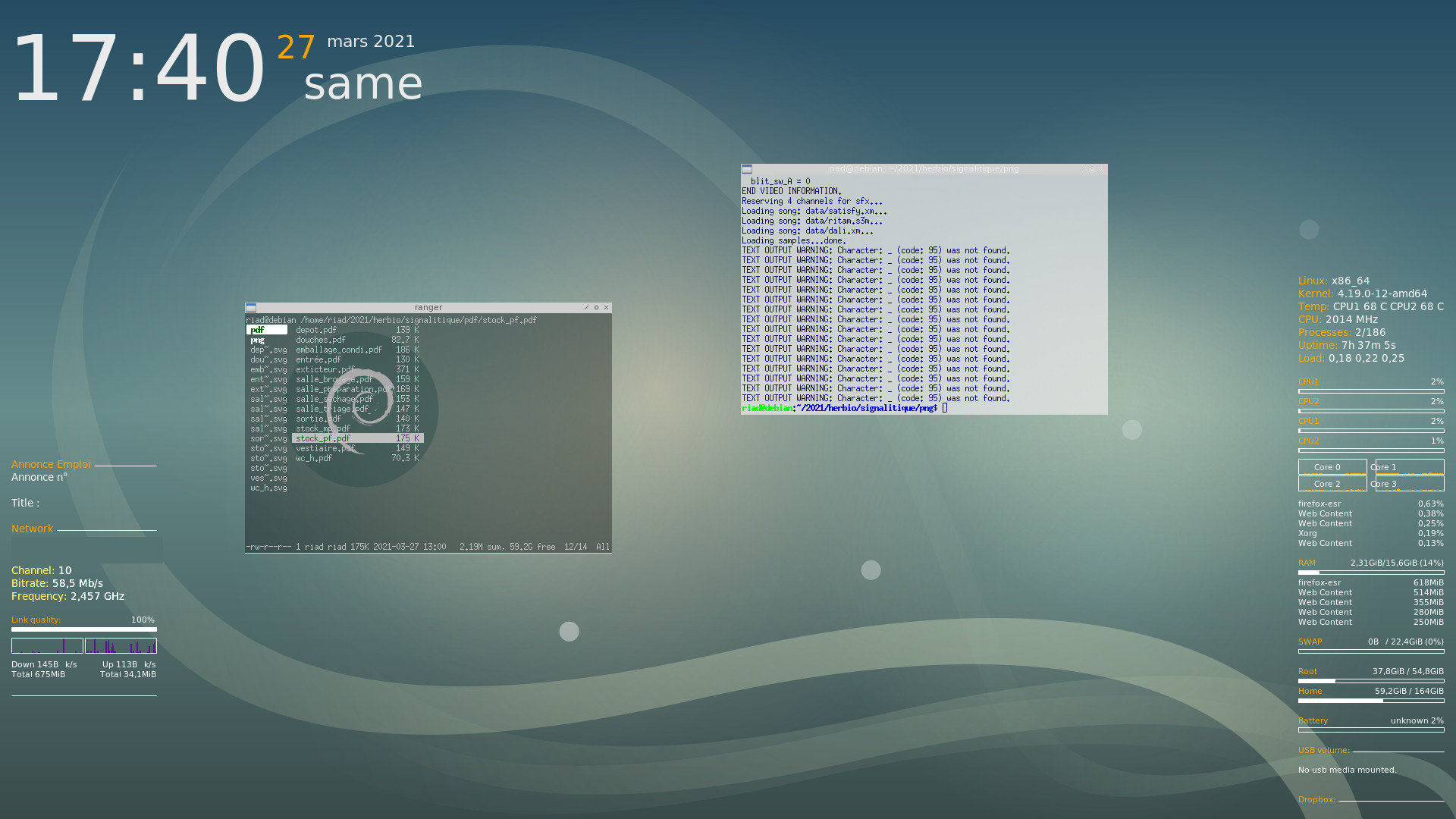This screenshot has height=819, width=1456.
Task: Select salle_broyage.pdf in ranger
Action: pyautogui.click(x=358, y=379)
